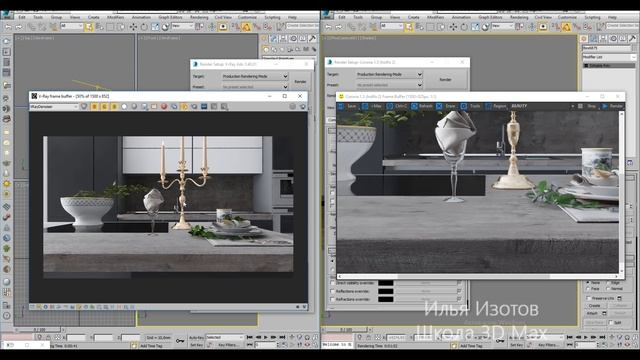Open reference coordinate View dropdown in left toolbar
Screen dimensions: 640x360
(182, 27)
